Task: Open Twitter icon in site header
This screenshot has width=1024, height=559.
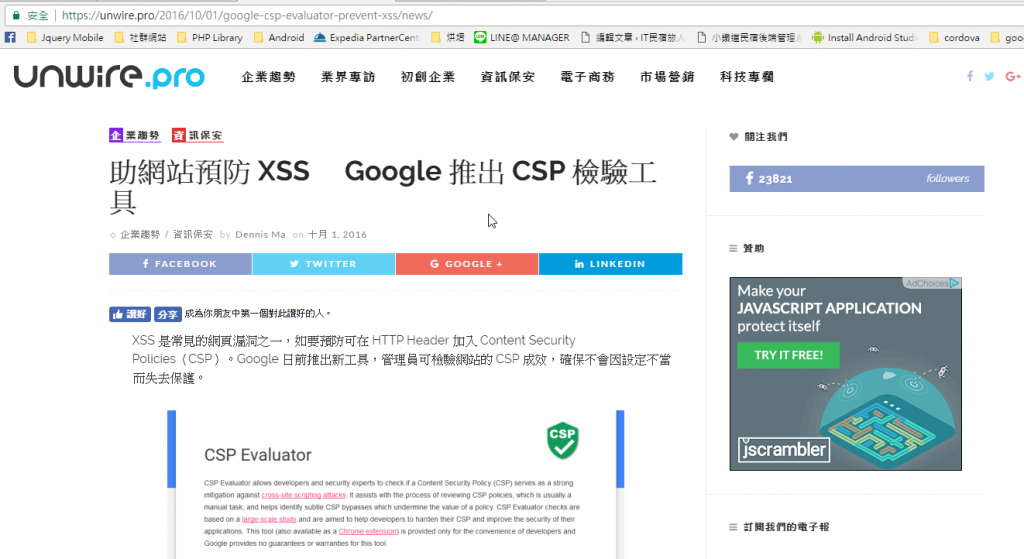Action: coord(989,76)
